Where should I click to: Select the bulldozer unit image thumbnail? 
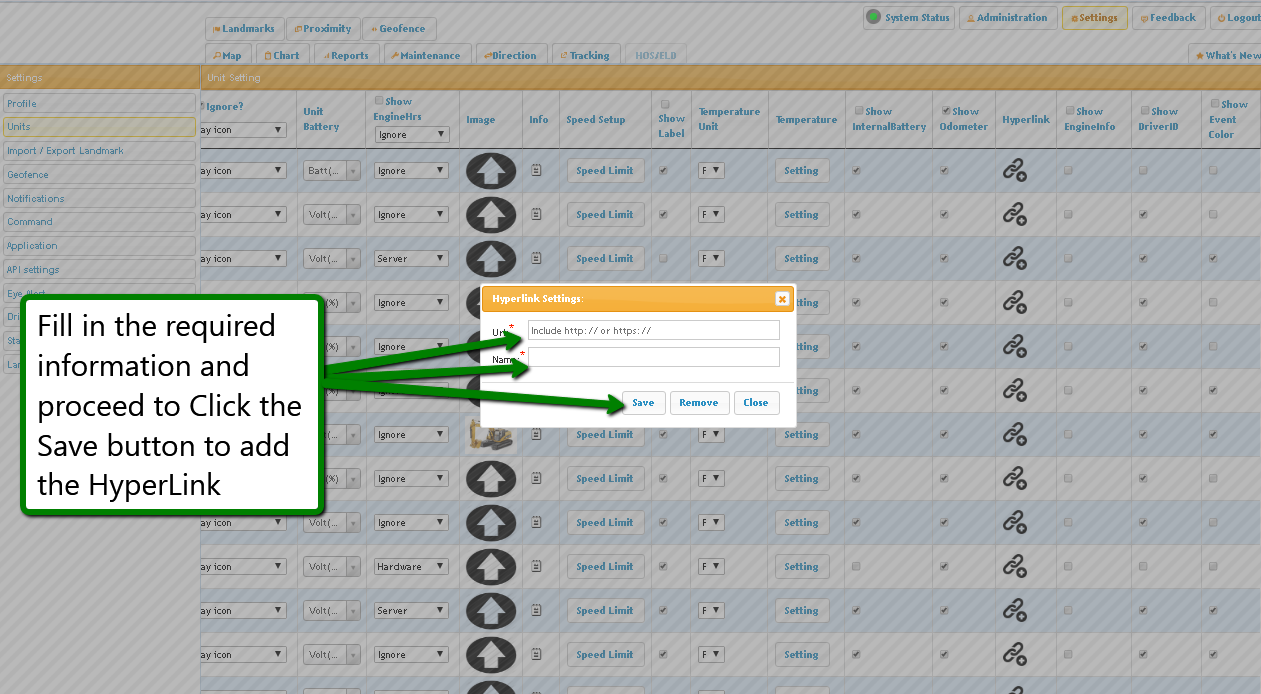(x=490, y=434)
